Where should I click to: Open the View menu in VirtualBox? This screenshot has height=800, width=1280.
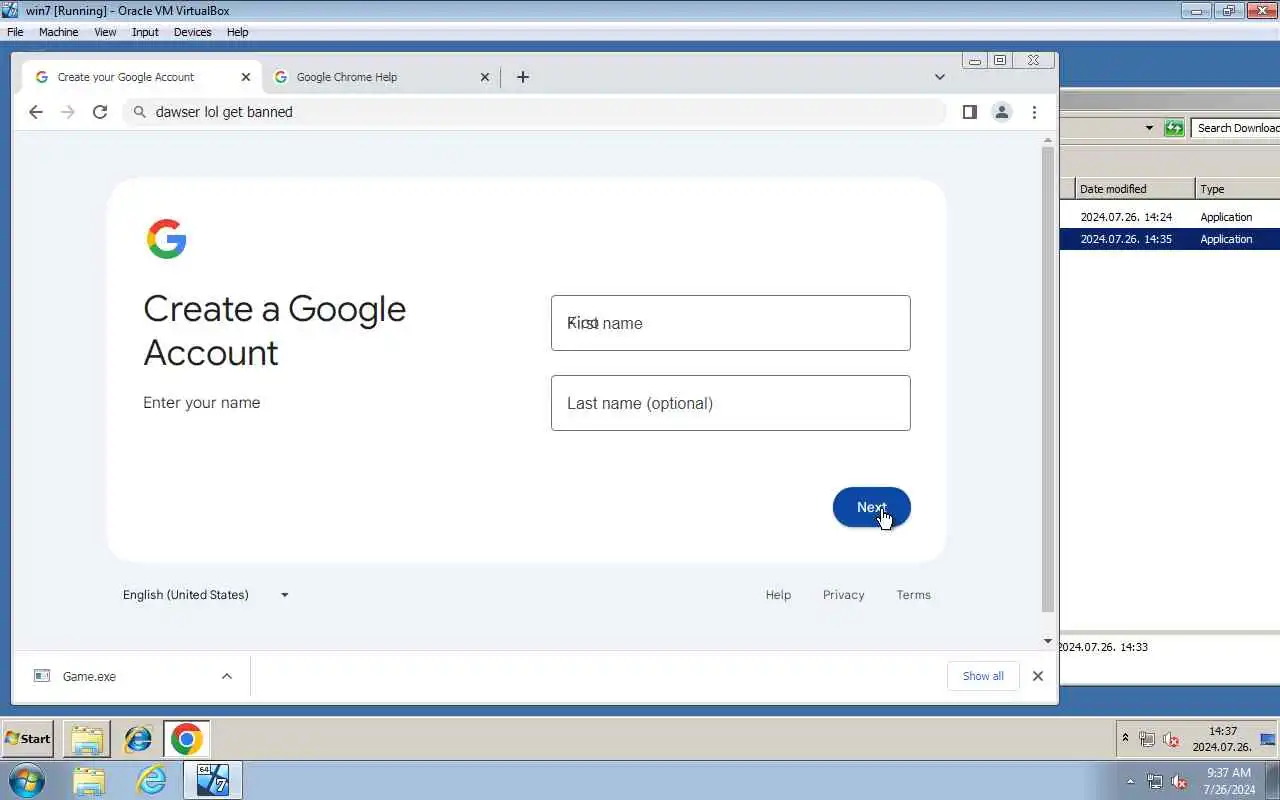105,32
